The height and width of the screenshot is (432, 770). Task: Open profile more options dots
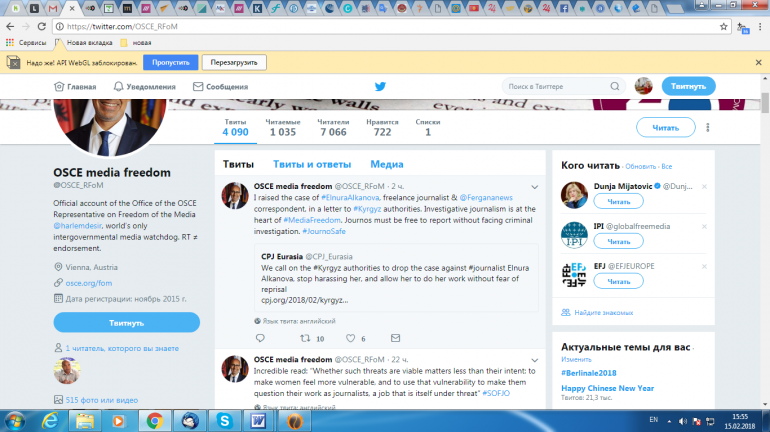click(x=708, y=128)
